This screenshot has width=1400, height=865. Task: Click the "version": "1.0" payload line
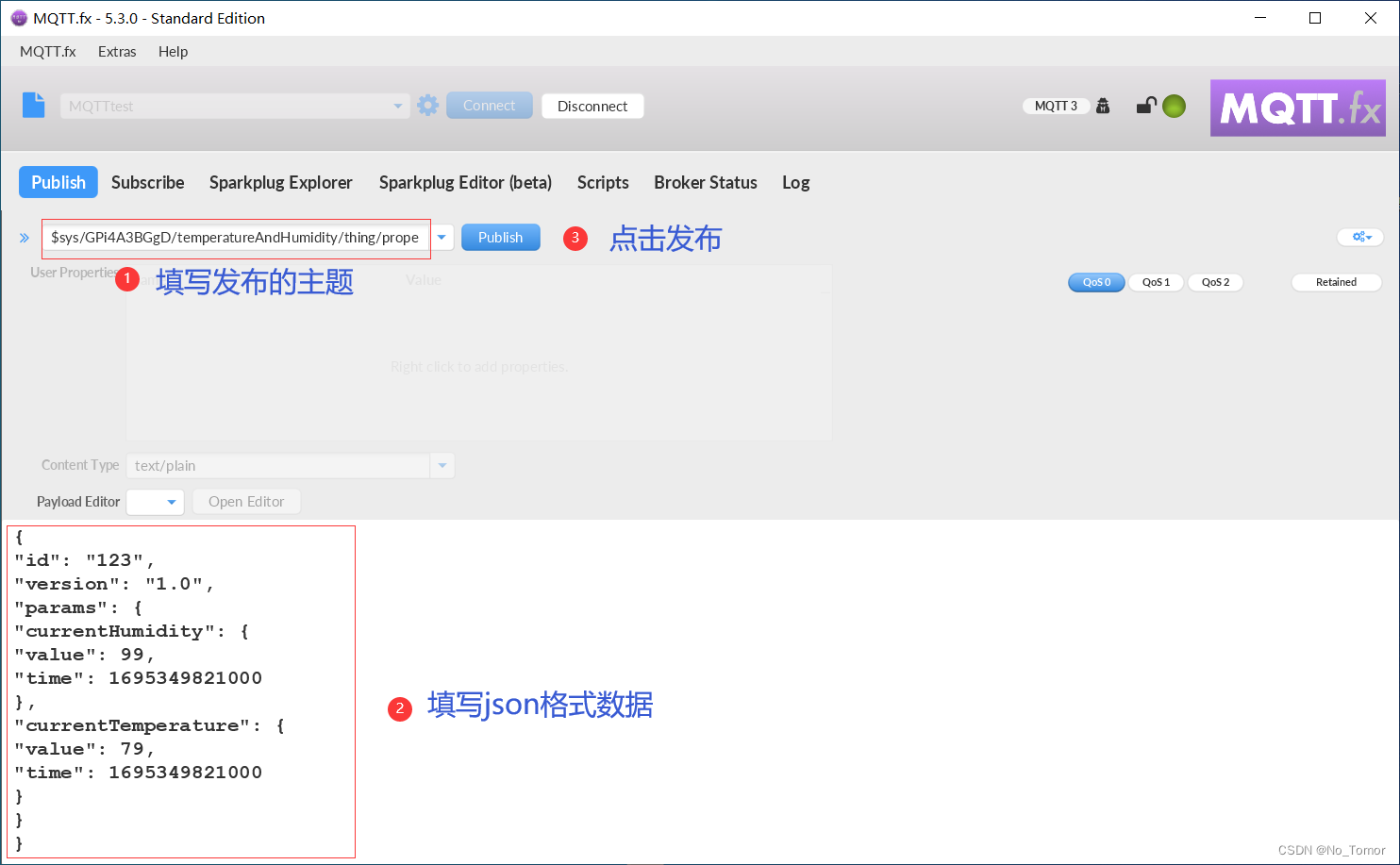[114, 584]
